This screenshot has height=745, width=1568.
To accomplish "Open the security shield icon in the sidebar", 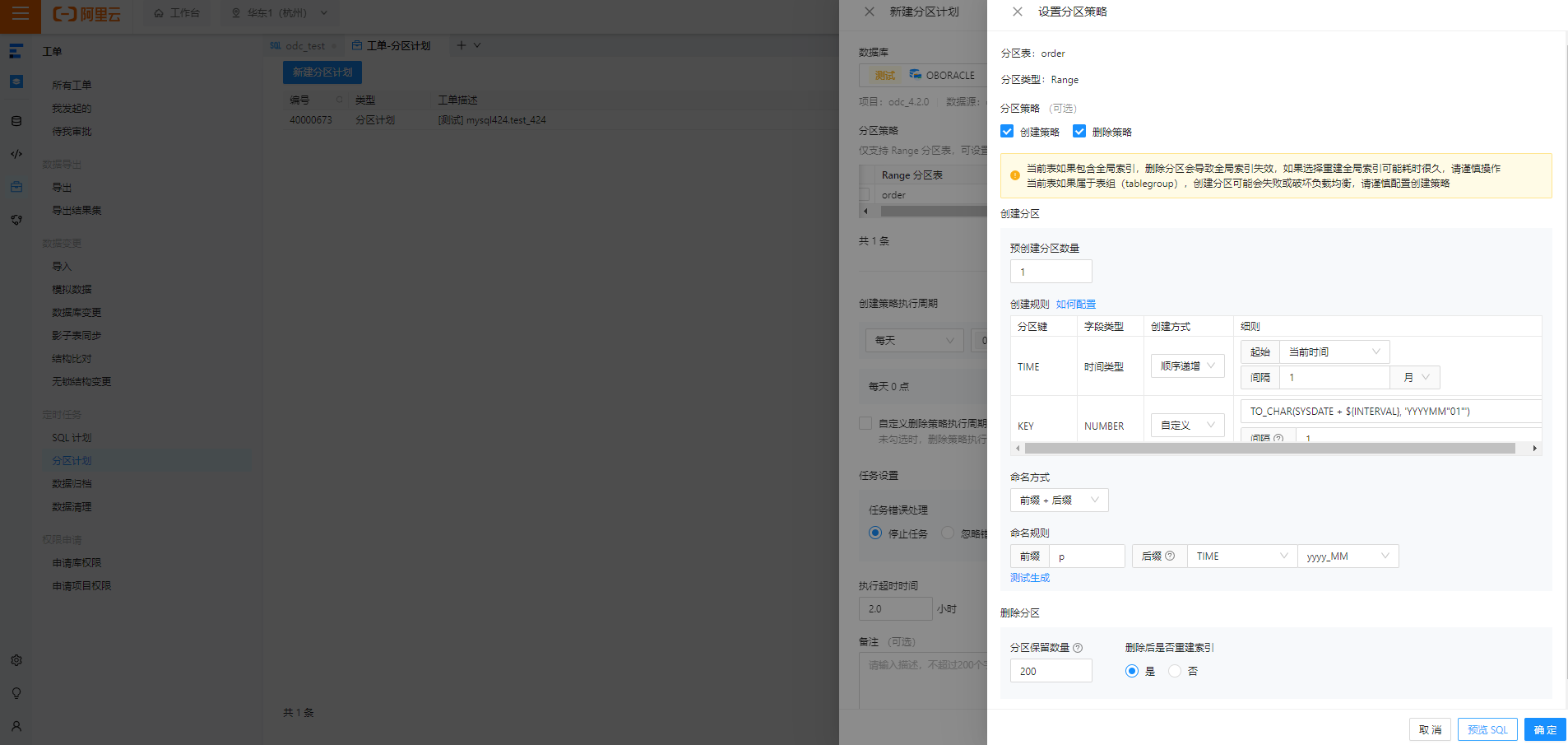I will (16, 220).
